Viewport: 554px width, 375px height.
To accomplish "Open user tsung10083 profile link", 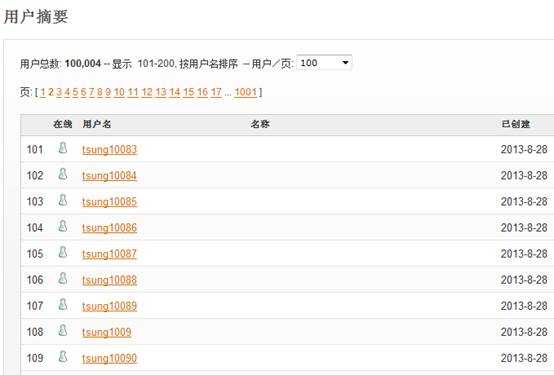I will [110, 150].
